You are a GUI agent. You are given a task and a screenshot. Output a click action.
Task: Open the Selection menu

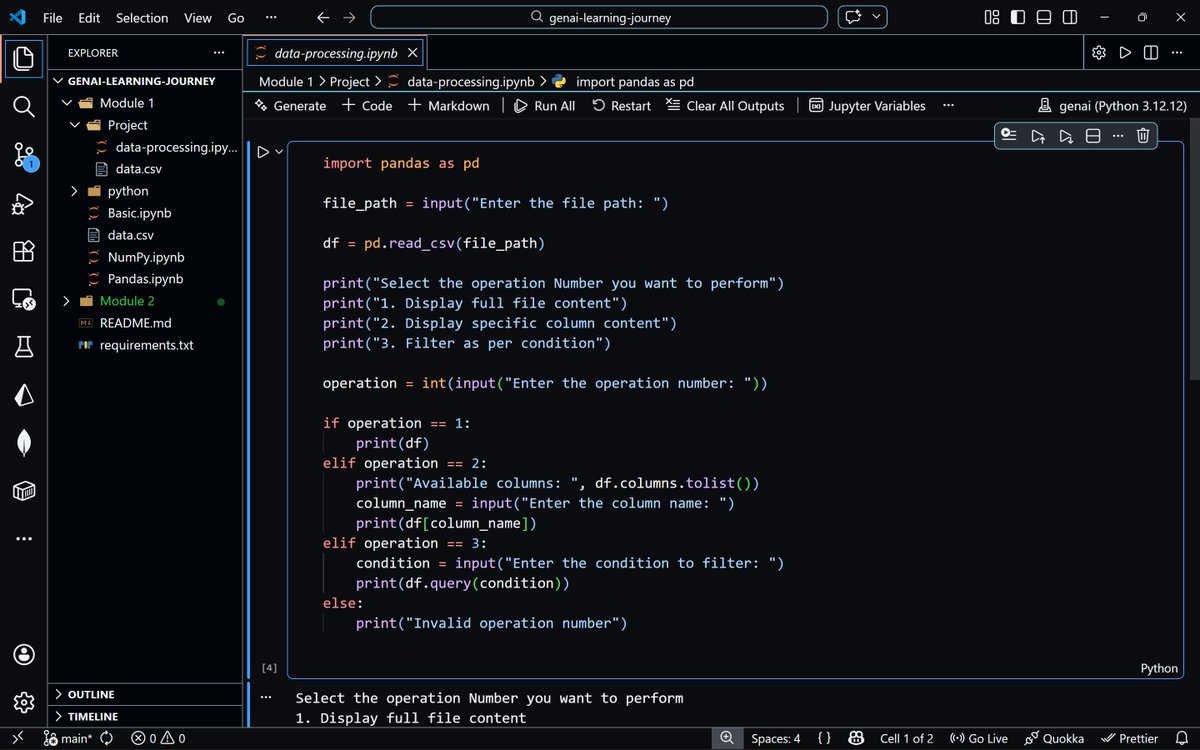click(x=142, y=18)
